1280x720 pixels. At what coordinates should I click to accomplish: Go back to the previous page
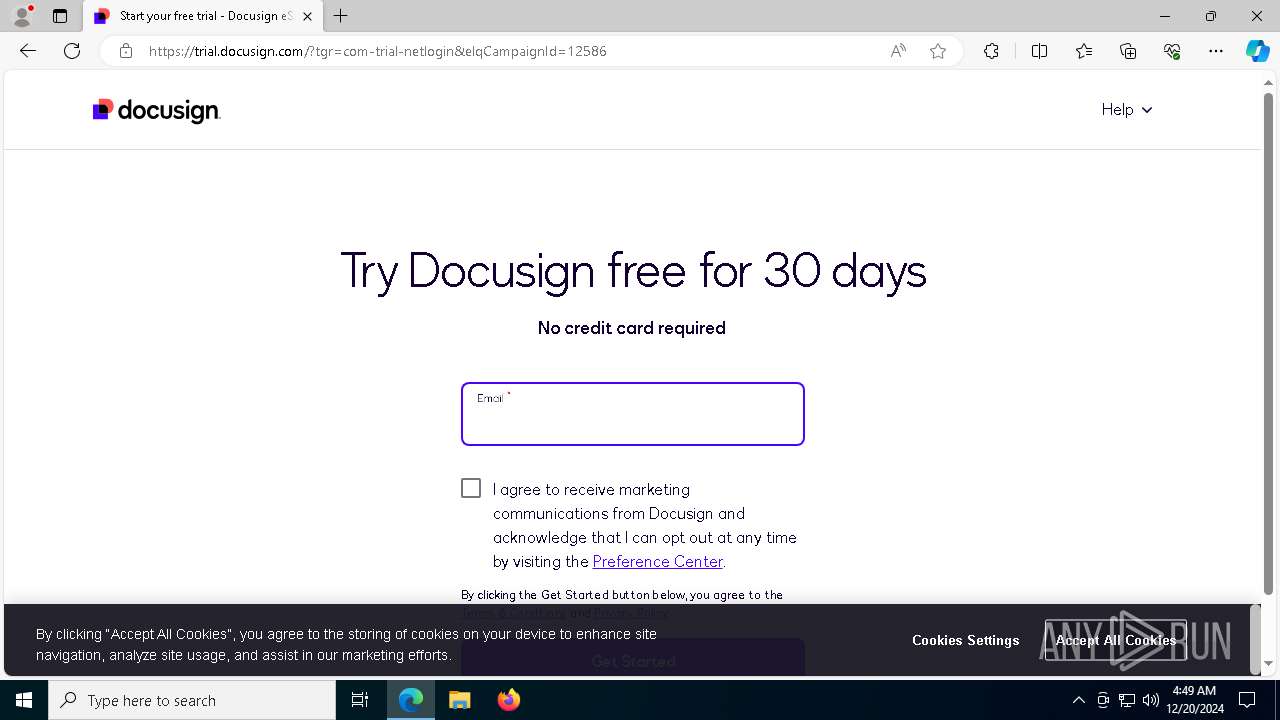click(28, 51)
